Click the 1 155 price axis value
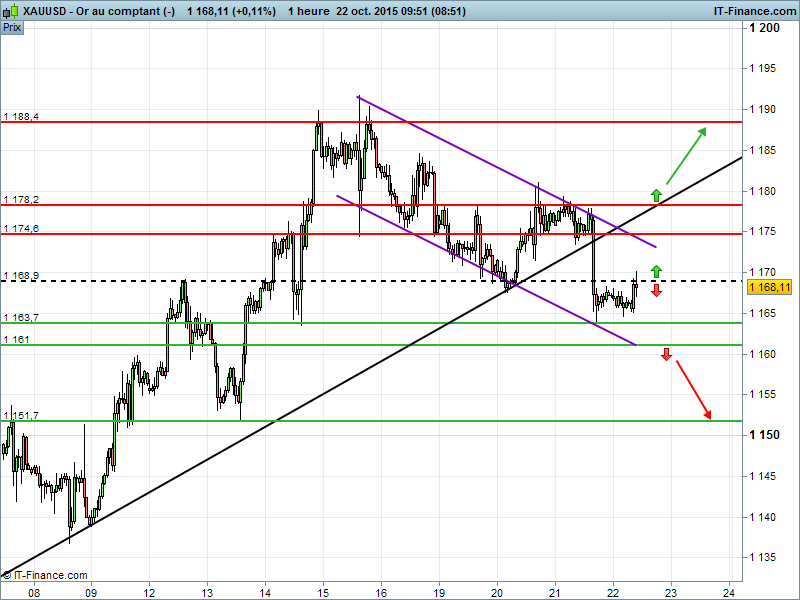The height and width of the screenshot is (600, 800). click(x=762, y=394)
